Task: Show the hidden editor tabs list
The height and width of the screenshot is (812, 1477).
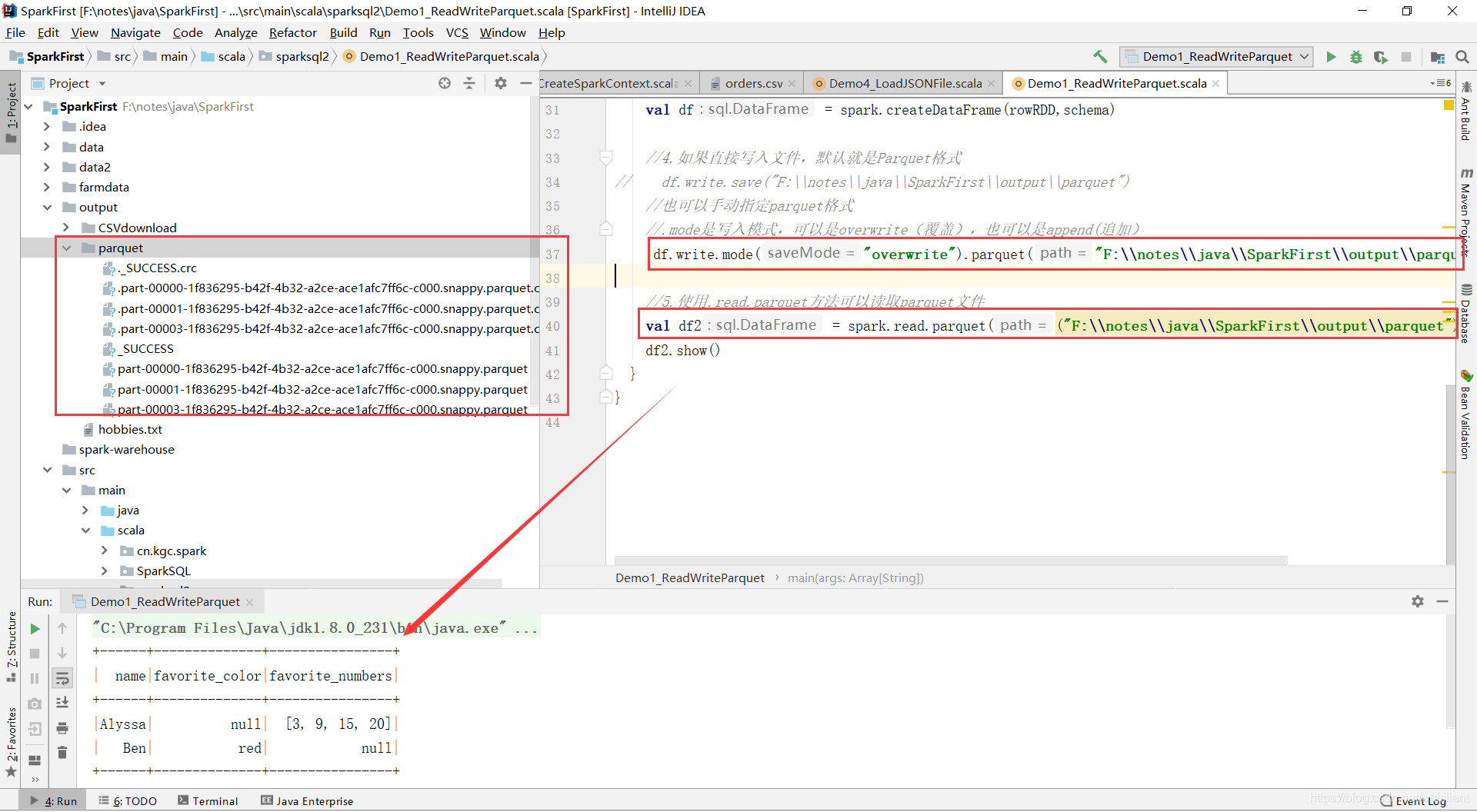Action: 1441,83
